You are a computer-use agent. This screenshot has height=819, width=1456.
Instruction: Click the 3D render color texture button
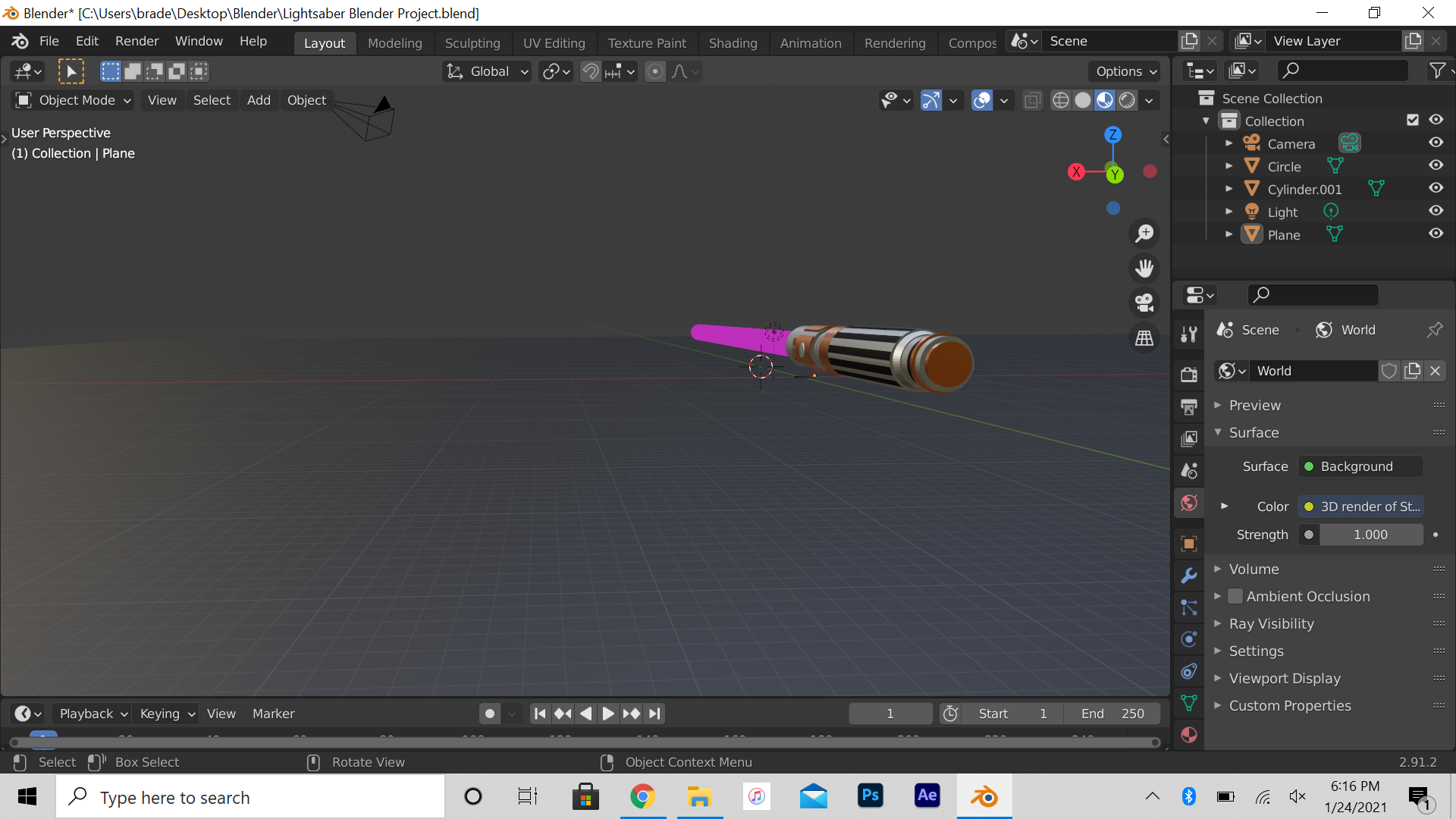pyautogui.click(x=1360, y=507)
